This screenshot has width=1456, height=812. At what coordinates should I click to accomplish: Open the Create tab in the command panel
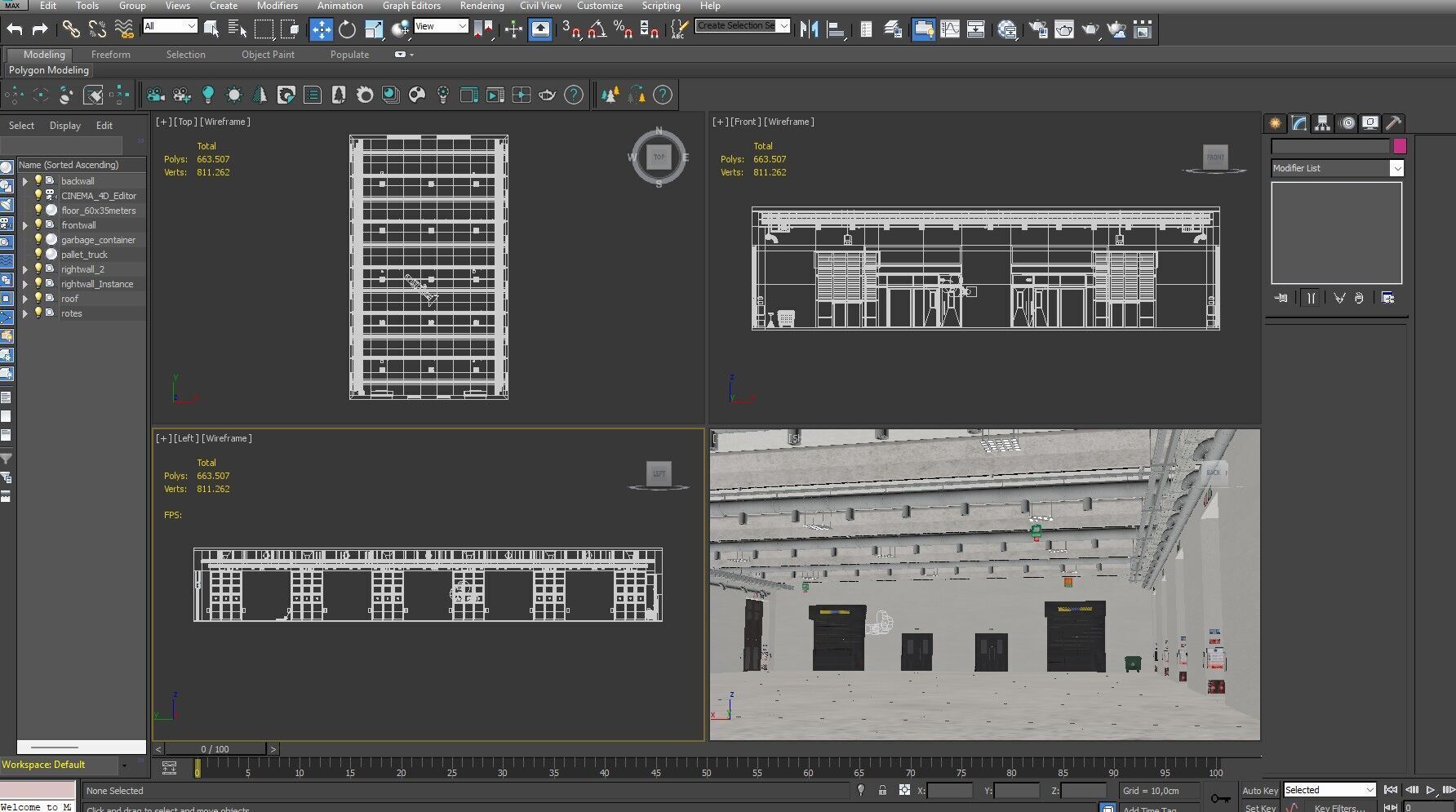tap(1275, 123)
